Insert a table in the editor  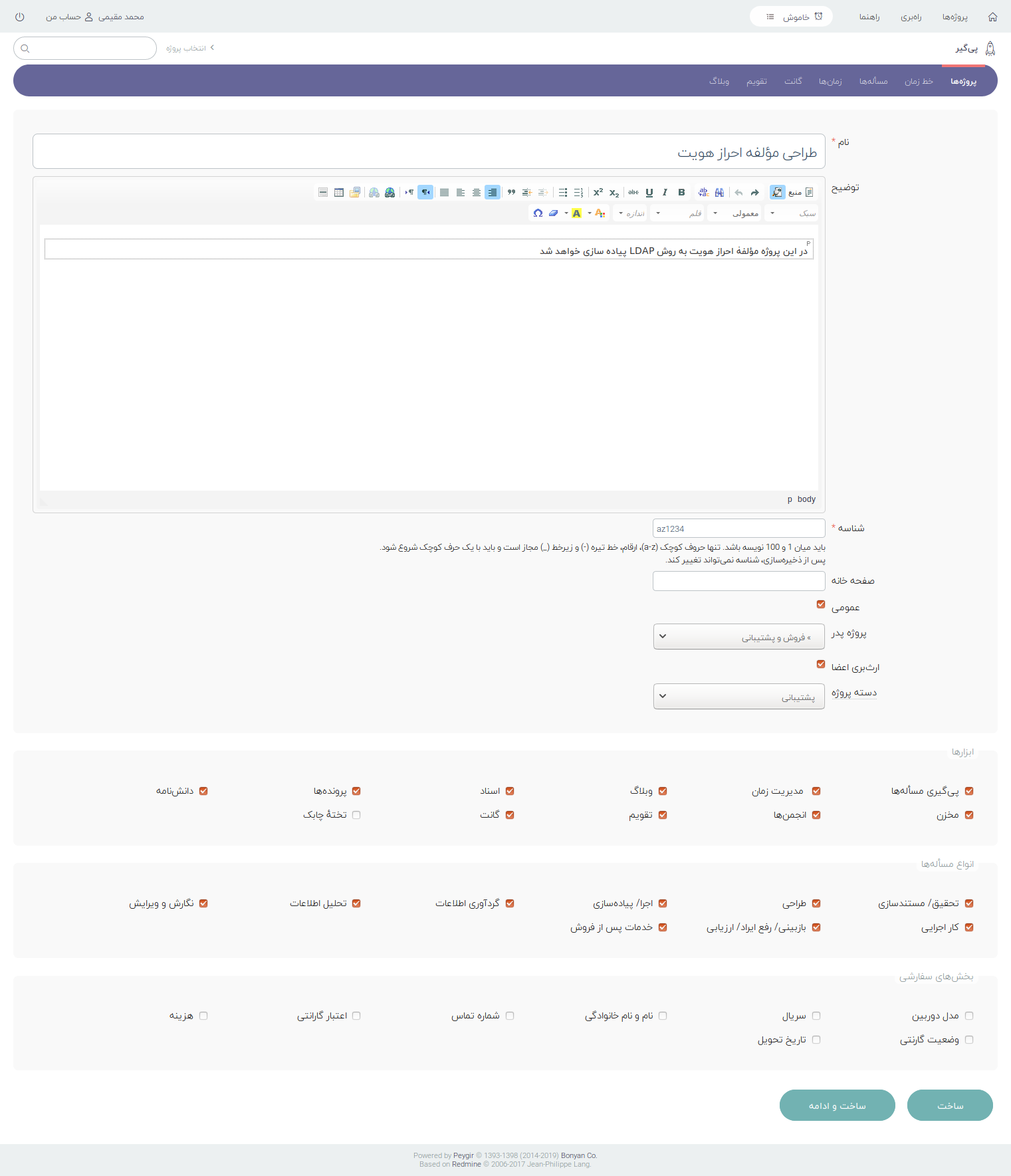[339, 192]
